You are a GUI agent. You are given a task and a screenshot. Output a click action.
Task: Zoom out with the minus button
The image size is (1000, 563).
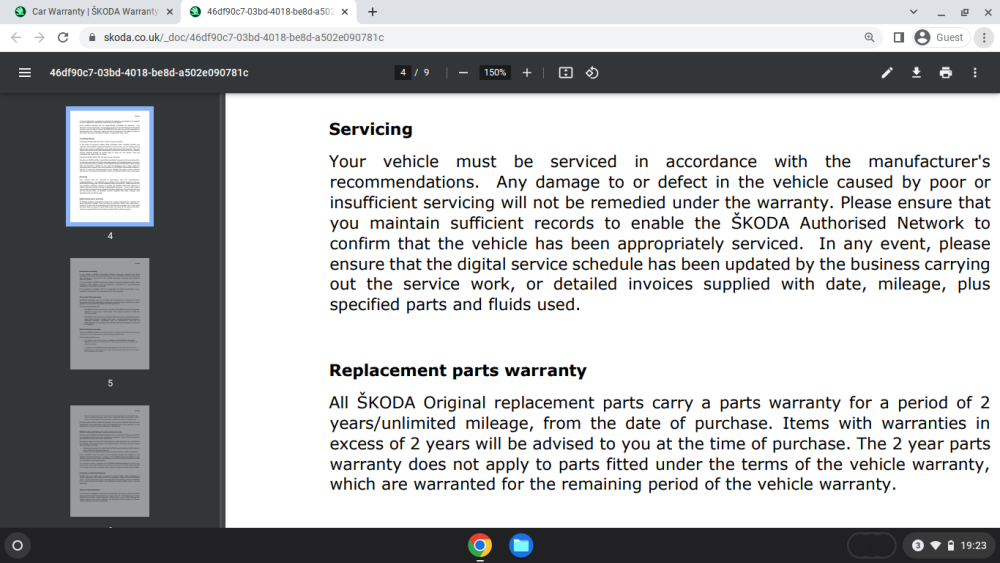click(464, 73)
